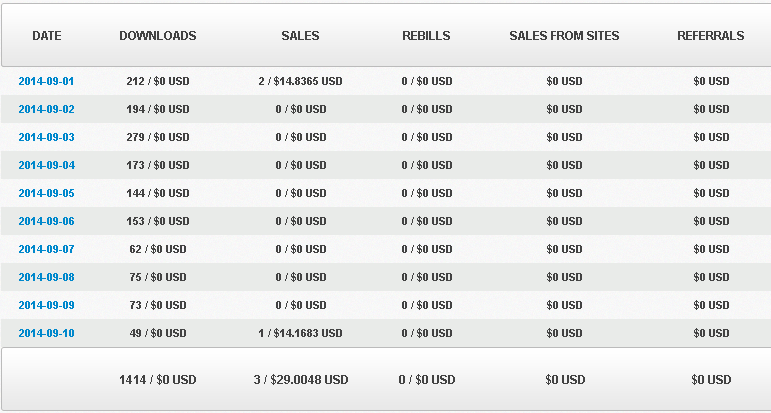The height and width of the screenshot is (413, 771).
Task: Open the 2014-09-10 date link
Action: pyautogui.click(x=46, y=333)
